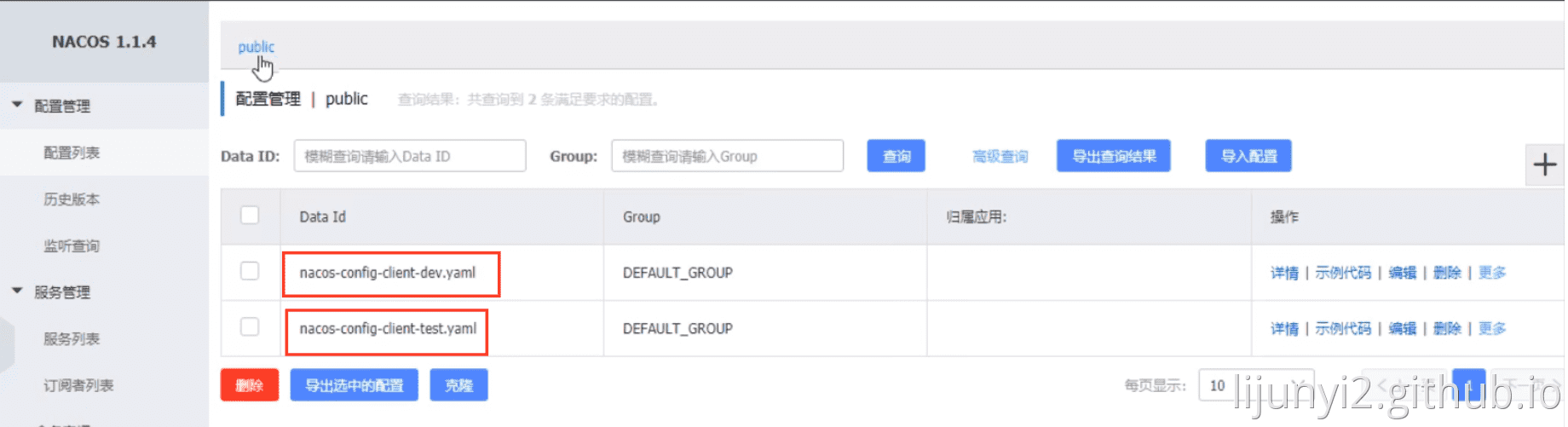Open 服务列表 in the sidebar
1568x427 pixels.
(x=72, y=339)
